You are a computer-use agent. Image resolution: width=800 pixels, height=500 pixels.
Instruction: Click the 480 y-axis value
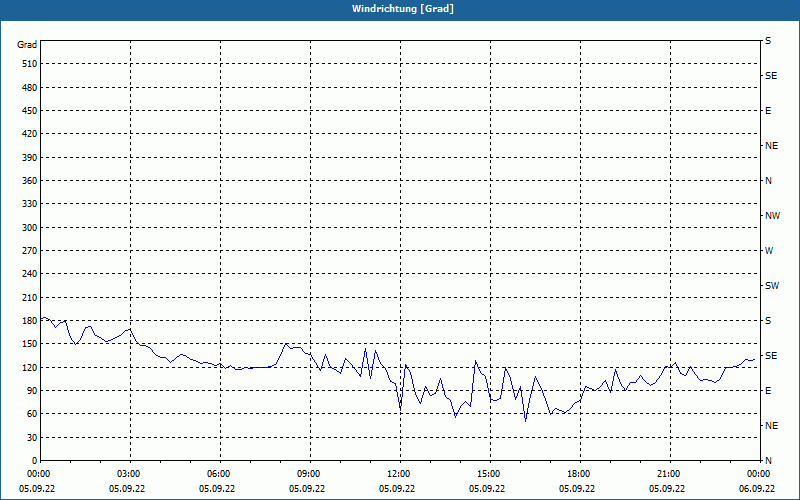click(30, 87)
